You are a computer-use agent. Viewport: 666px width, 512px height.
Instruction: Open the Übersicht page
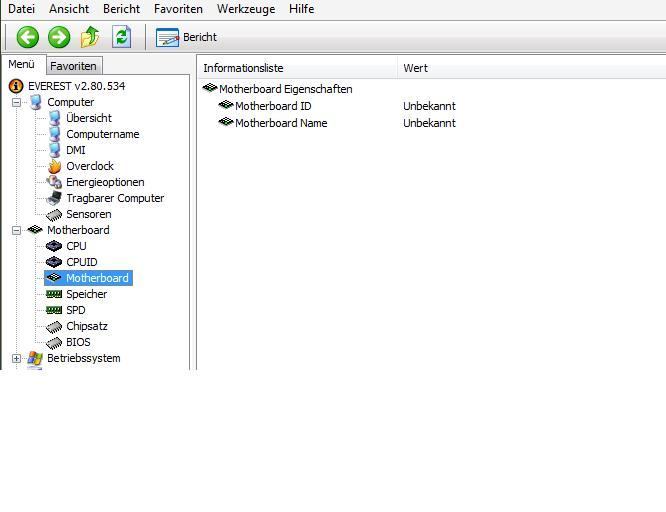89,118
